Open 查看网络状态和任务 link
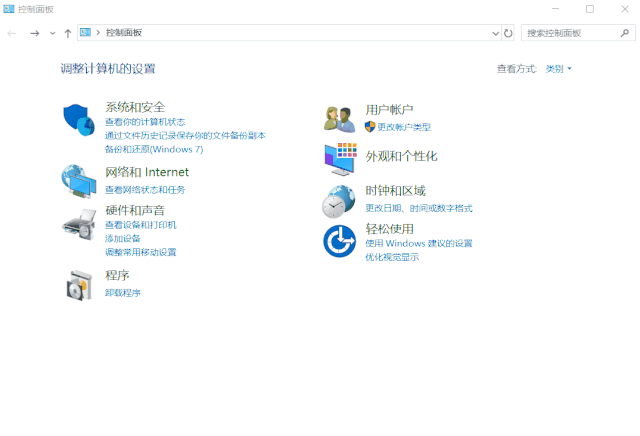 click(x=145, y=190)
